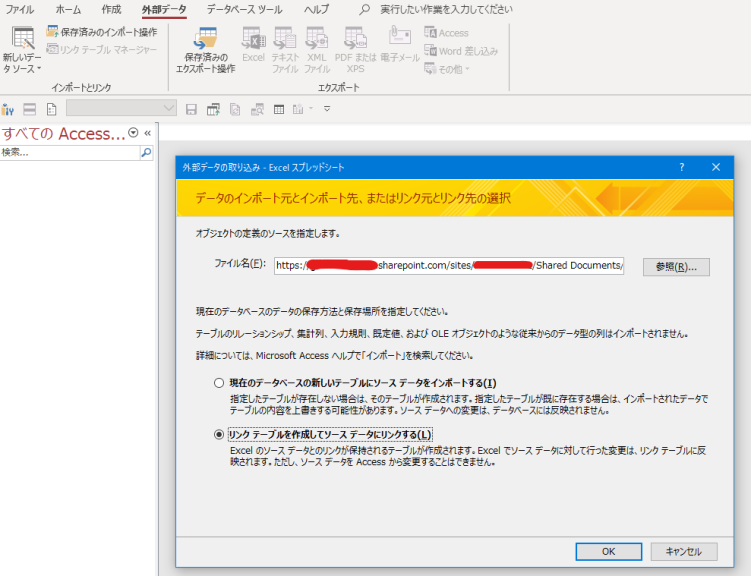This screenshot has width=751, height=576.
Task: Click 保存済みのエクスポート操作 icon
Action: click(205, 50)
